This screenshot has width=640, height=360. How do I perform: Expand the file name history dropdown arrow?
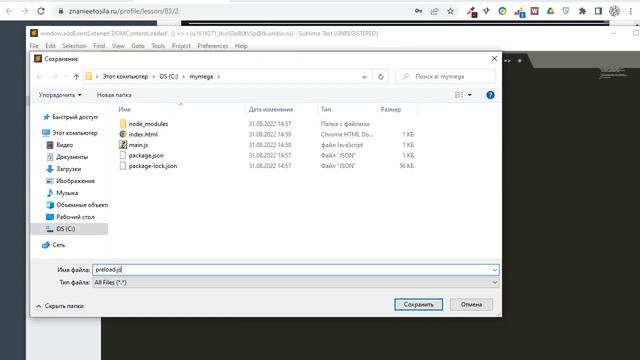click(x=495, y=270)
